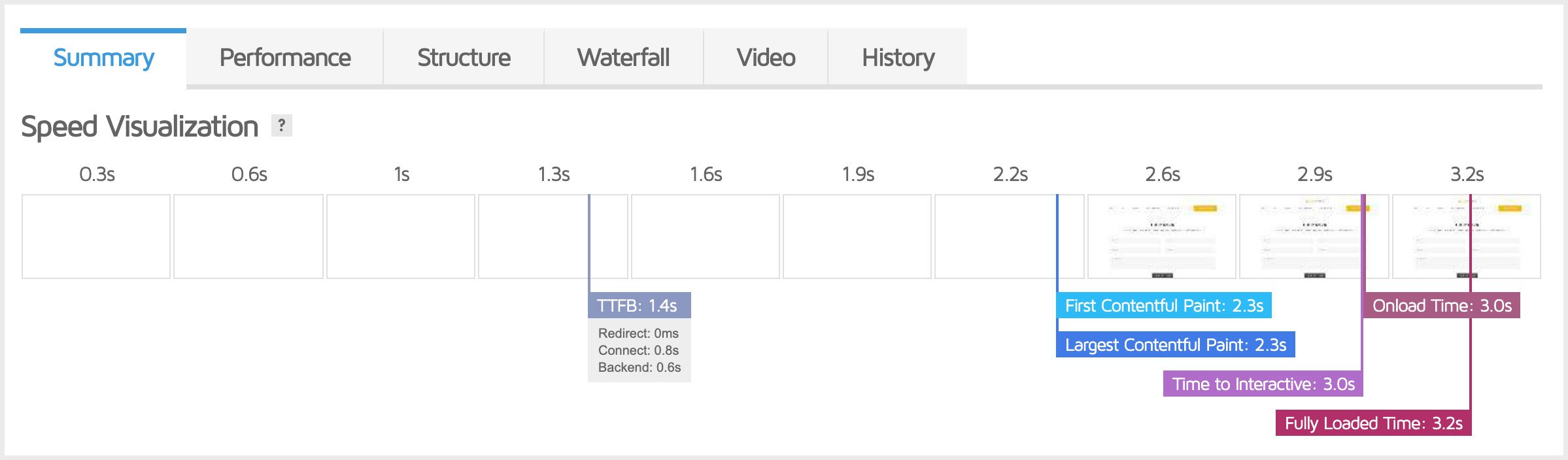The image size is (1568, 460).
Task: Click the Speed Visualization help question-mark icon
Action: pos(281,125)
